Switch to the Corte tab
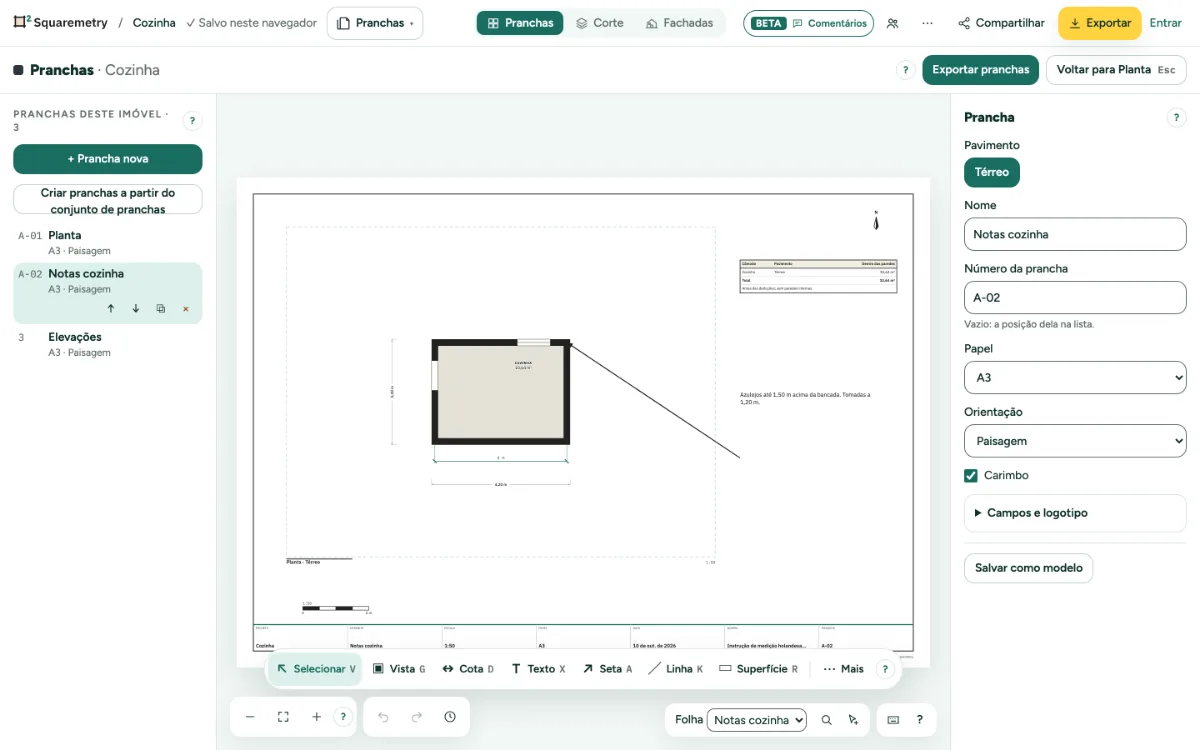Viewport: 1200px width, 750px height. [599, 23]
